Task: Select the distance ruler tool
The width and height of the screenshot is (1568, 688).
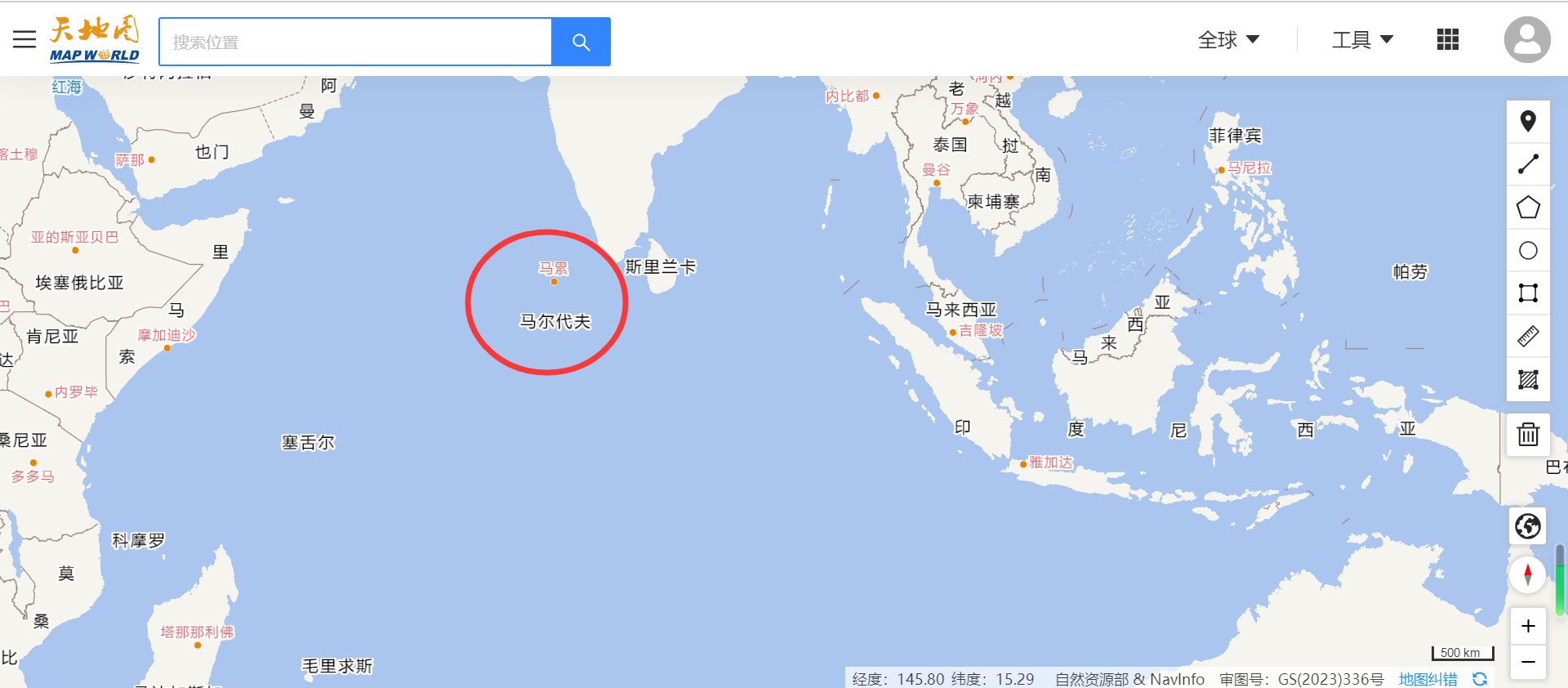Action: pos(1528,336)
